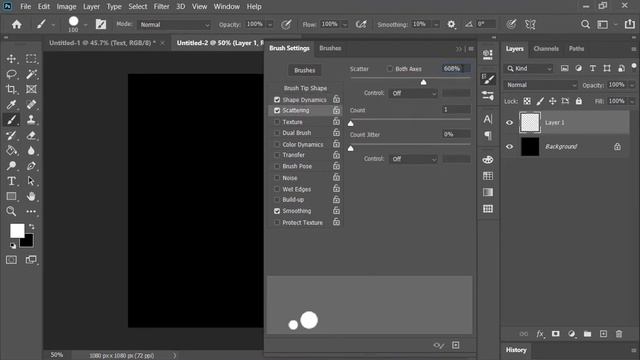
Task: Open the layer Kind filter dropdown
Action: click(529, 69)
